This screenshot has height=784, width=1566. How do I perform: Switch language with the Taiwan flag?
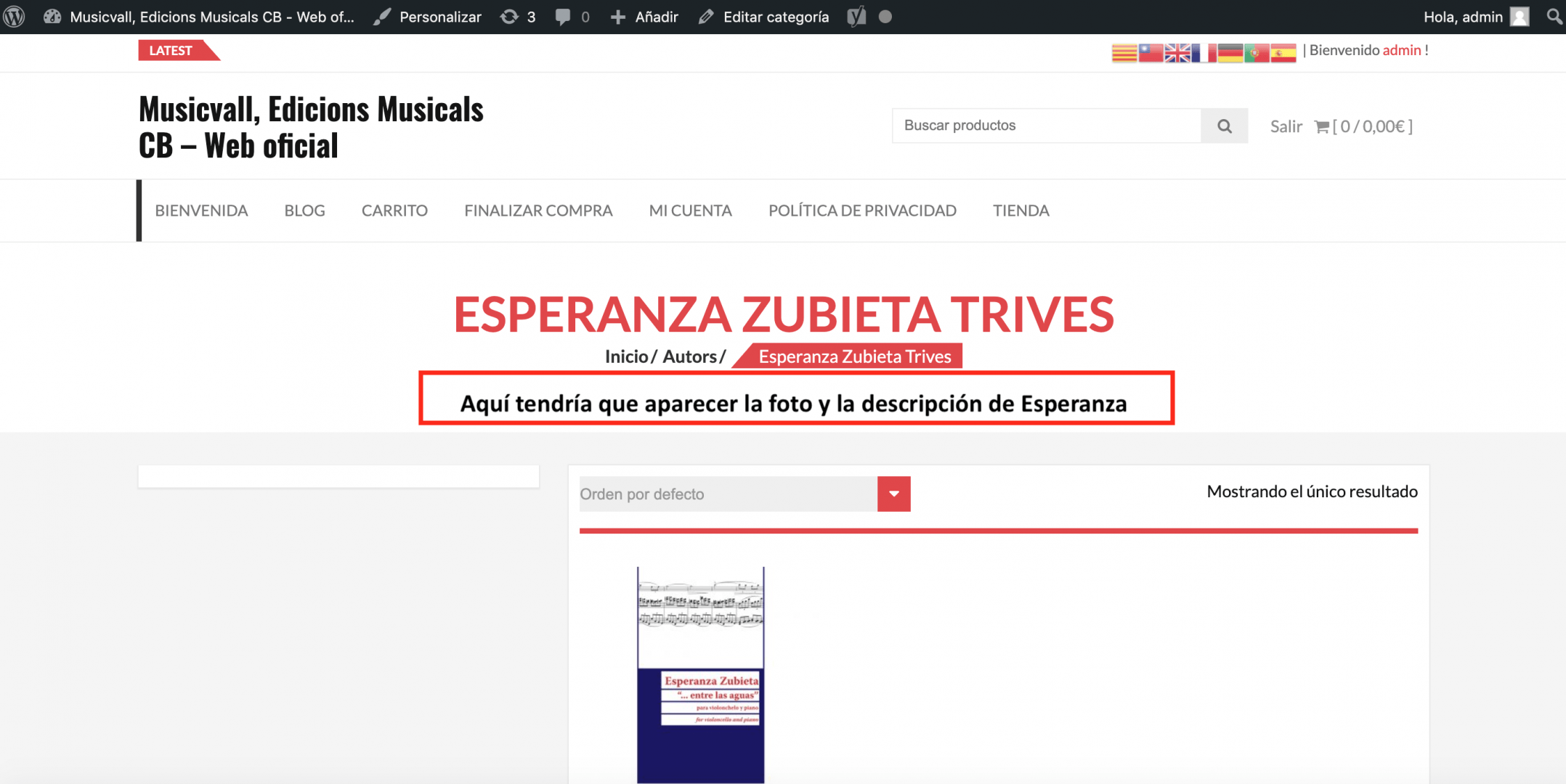point(1151,53)
